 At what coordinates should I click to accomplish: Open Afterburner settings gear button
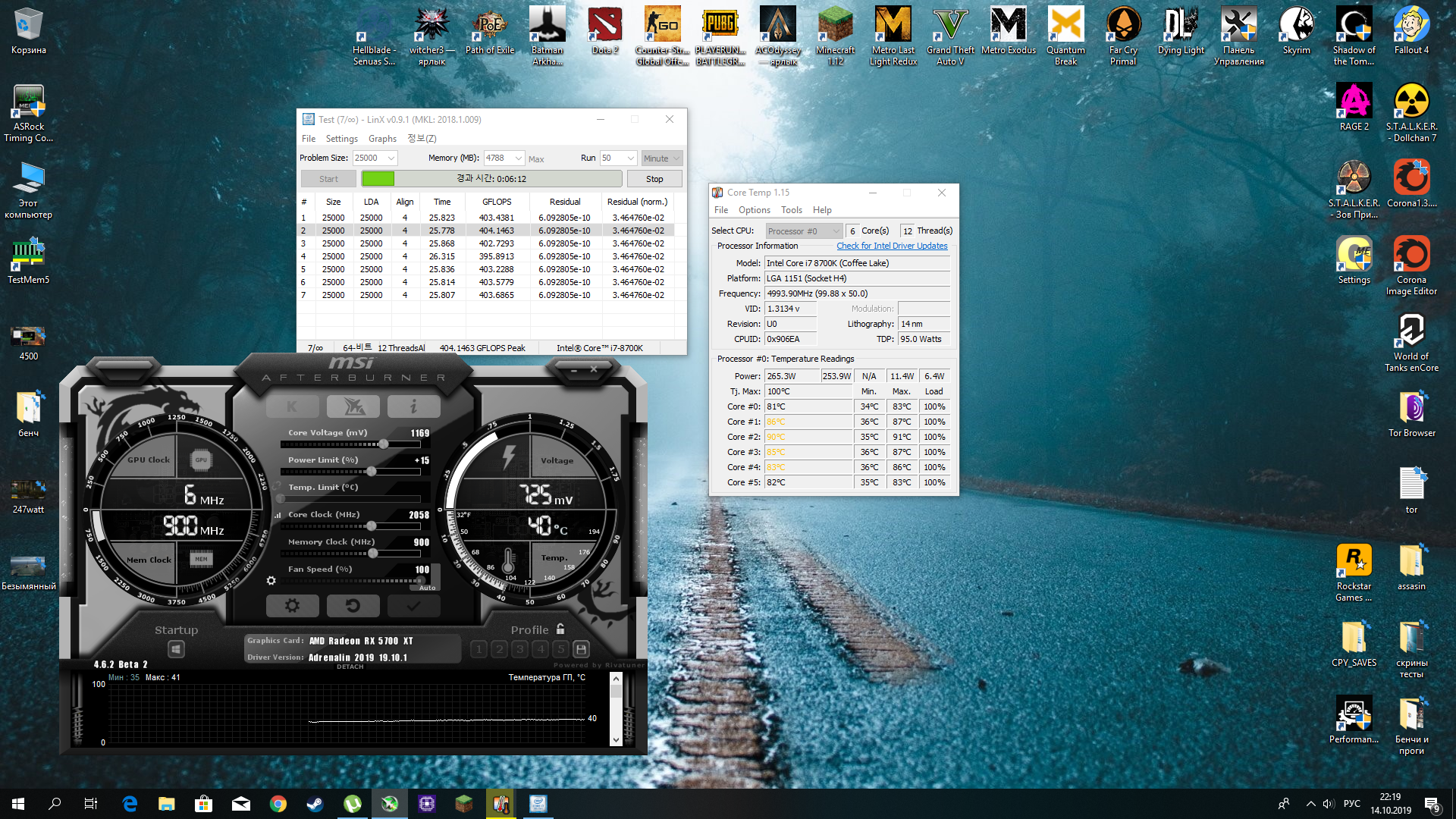[x=292, y=605]
